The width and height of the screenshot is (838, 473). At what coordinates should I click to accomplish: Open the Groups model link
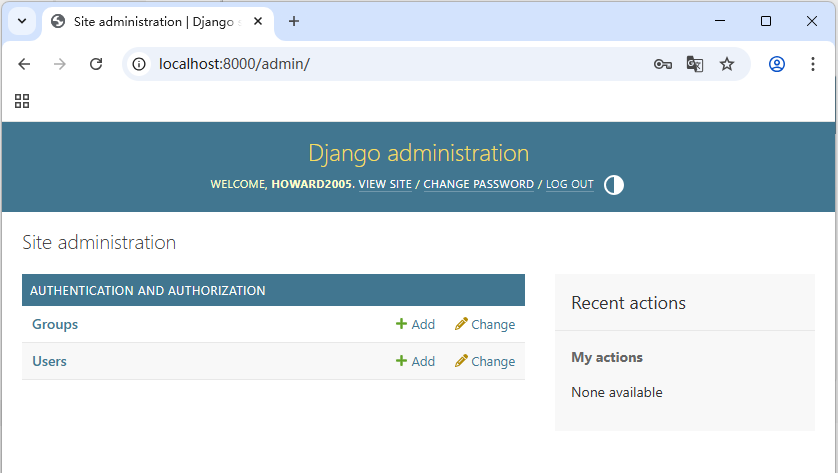(x=55, y=324)
